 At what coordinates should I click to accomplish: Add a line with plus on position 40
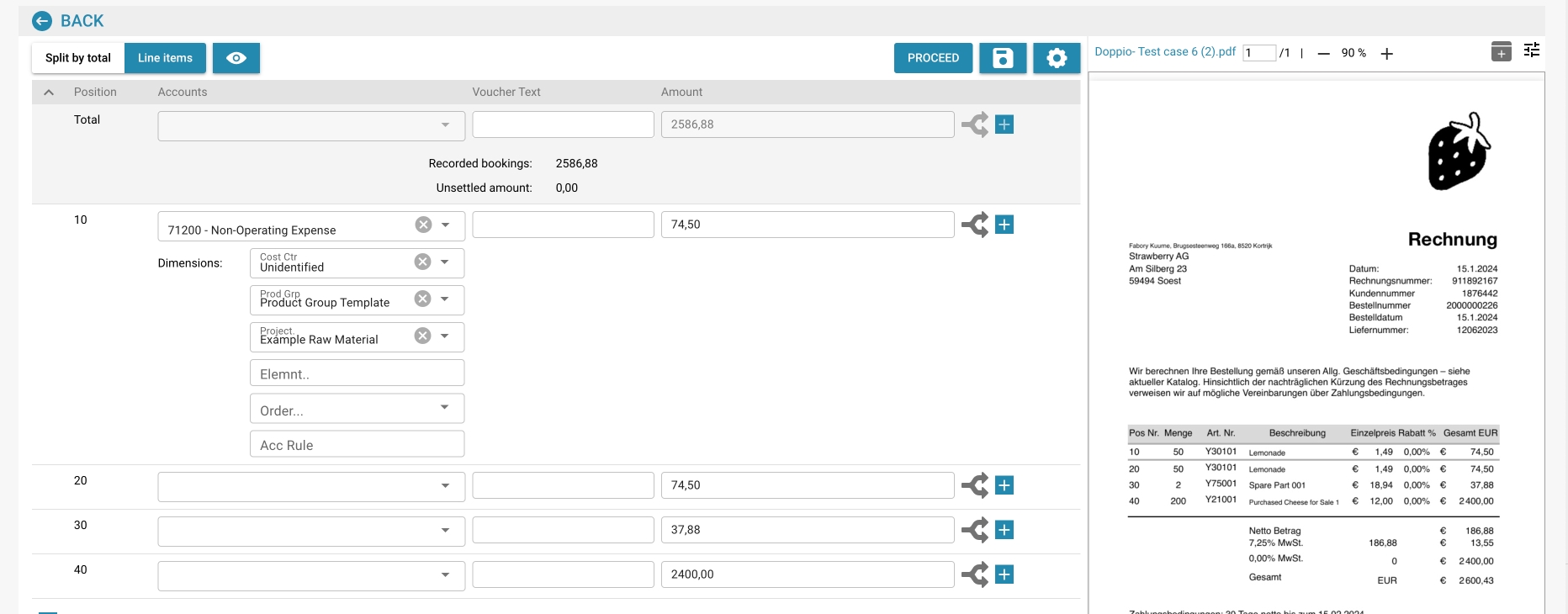(1004, 574)
